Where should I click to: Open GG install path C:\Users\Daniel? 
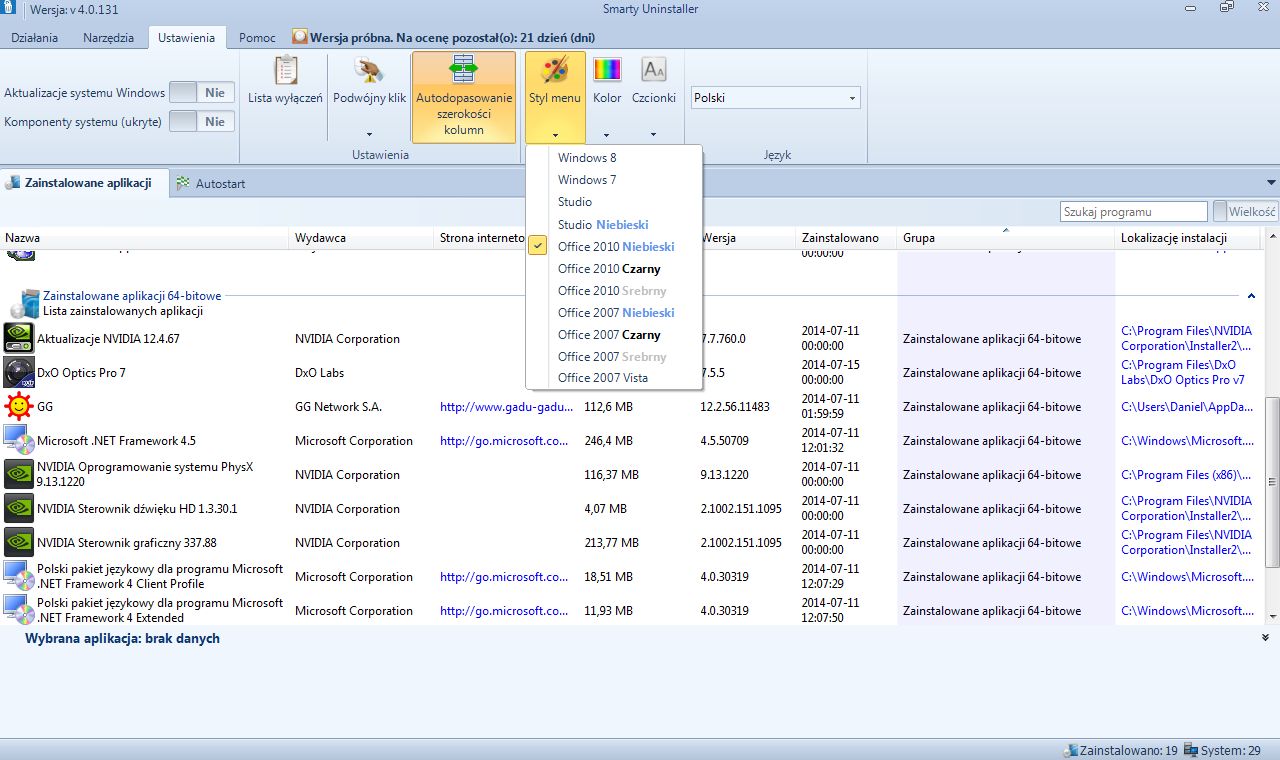click(1187, 407)
